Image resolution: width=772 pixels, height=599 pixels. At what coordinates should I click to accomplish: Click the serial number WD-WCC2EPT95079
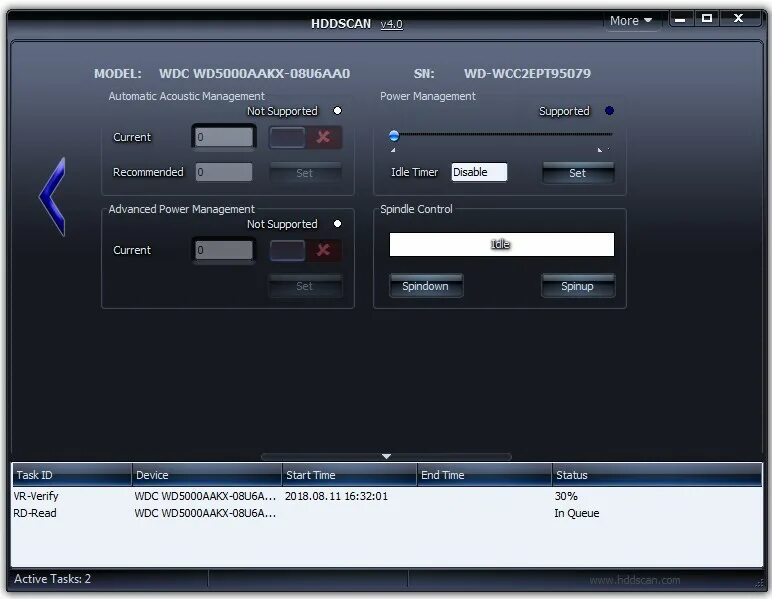click(x=527, y=74)
